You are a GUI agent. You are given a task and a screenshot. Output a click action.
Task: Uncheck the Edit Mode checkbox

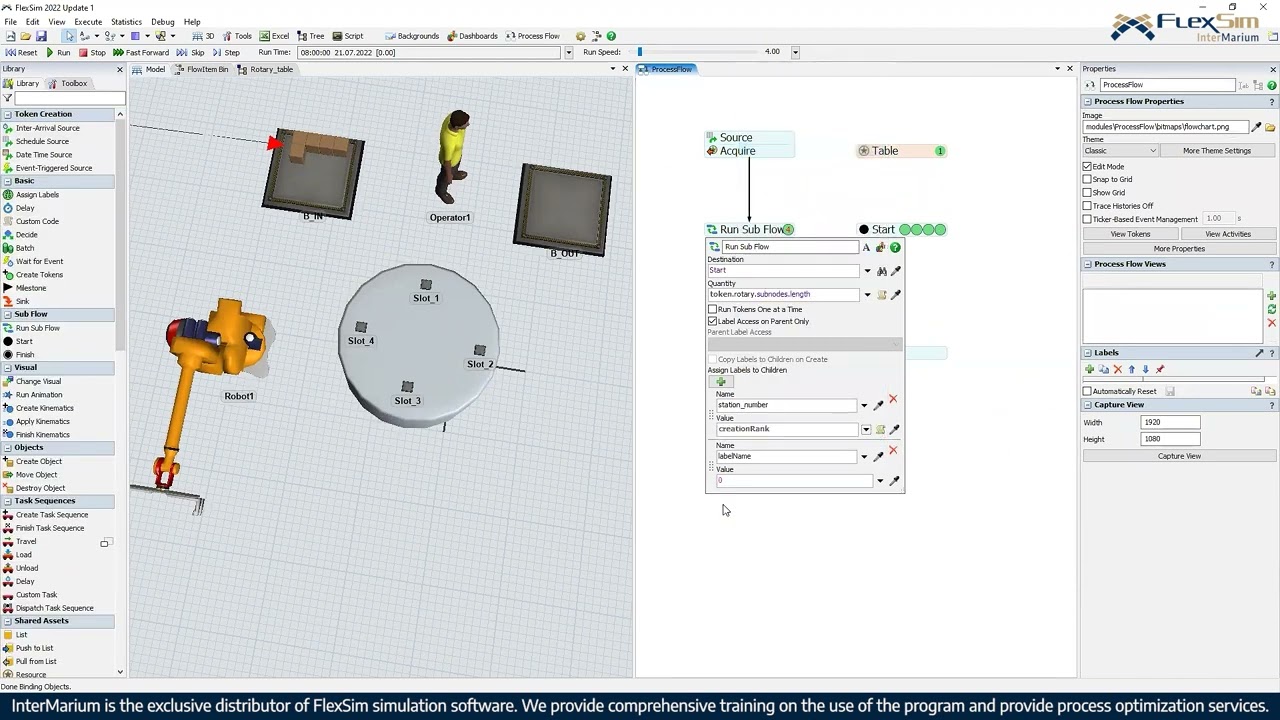pyautogui.click(x=1087, y=167)
